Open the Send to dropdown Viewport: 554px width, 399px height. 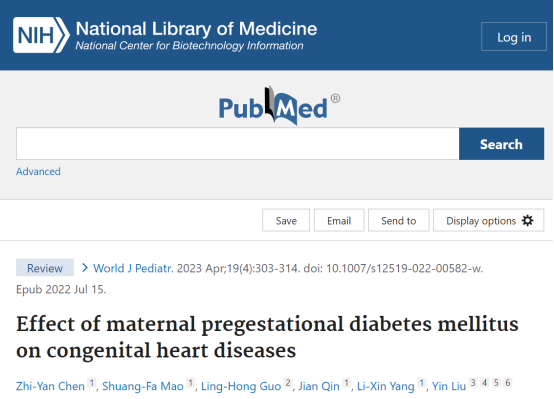399,221
